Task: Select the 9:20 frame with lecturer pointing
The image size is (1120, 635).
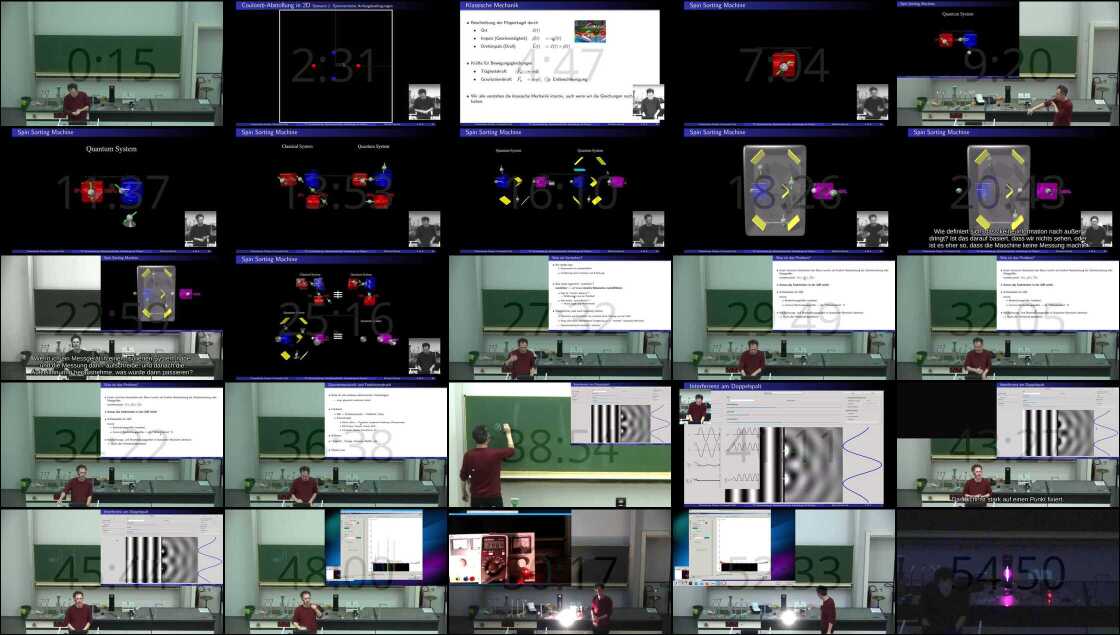Action: 1007,63
